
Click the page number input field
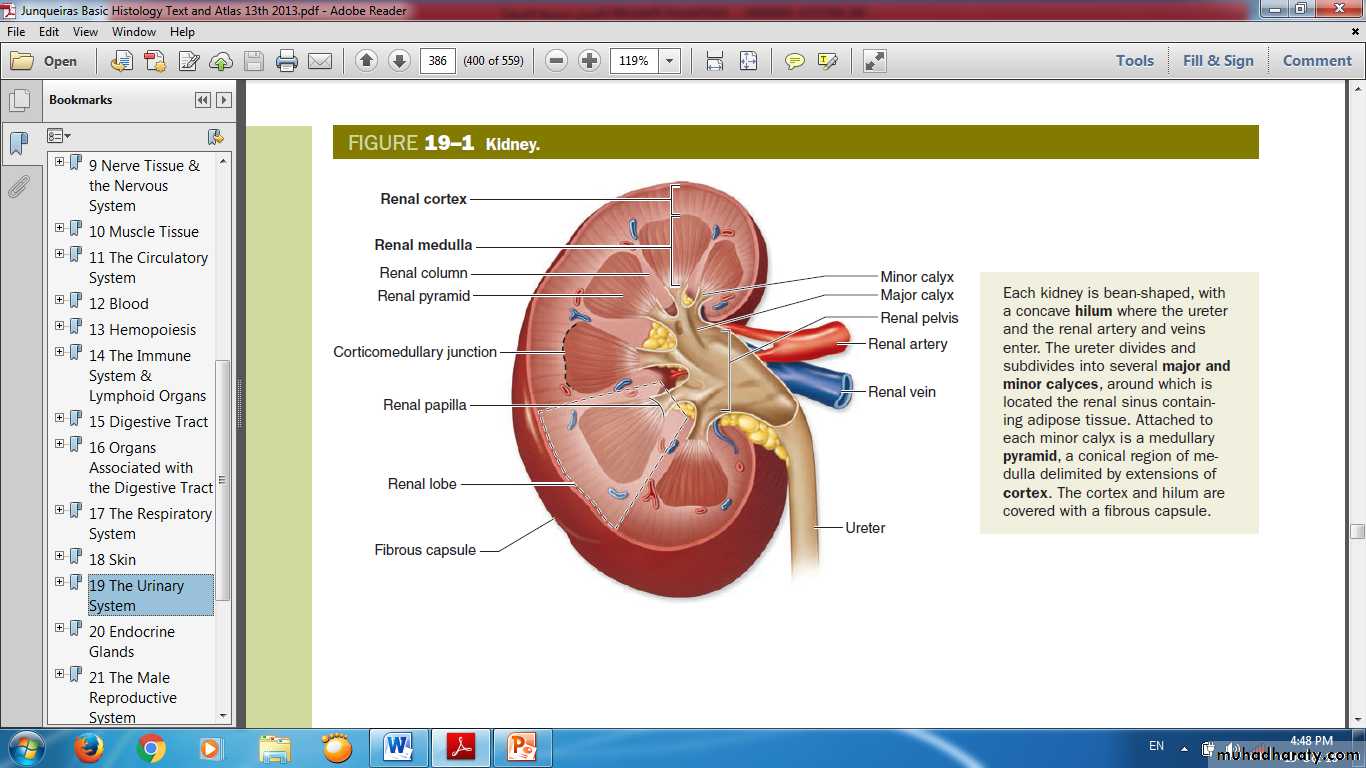(x=437, y=61)
